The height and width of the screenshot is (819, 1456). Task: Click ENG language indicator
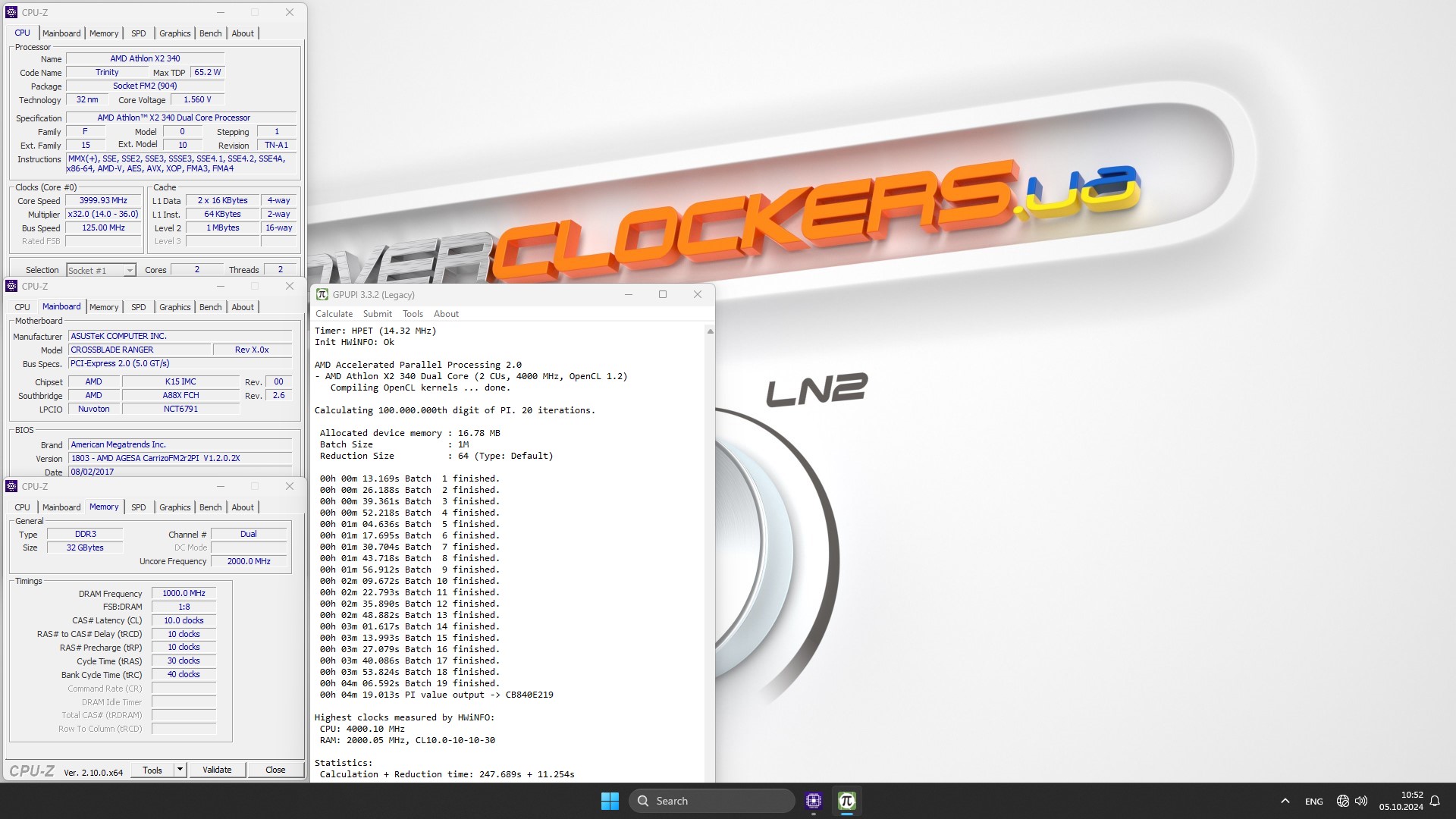(x=1314, y=802)
